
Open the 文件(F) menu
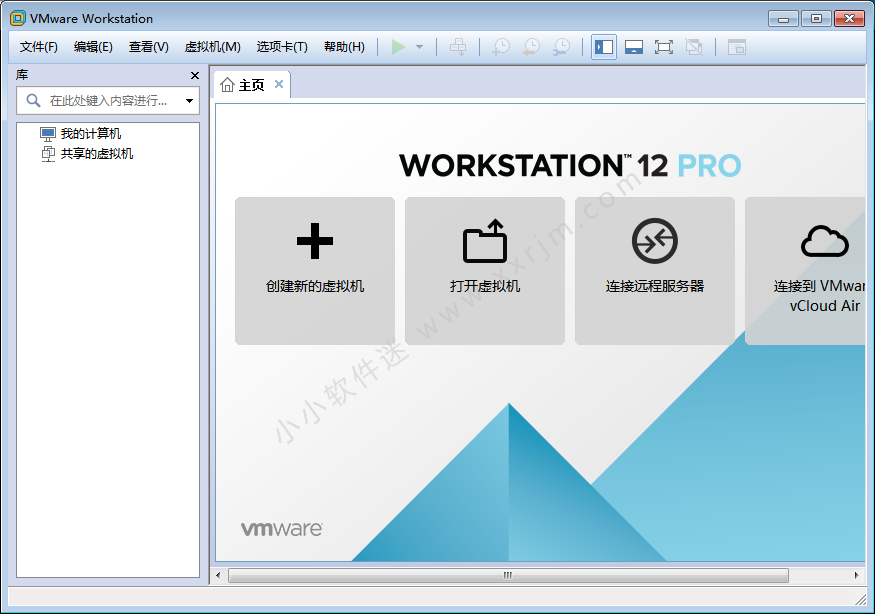[x=39, y=47]
